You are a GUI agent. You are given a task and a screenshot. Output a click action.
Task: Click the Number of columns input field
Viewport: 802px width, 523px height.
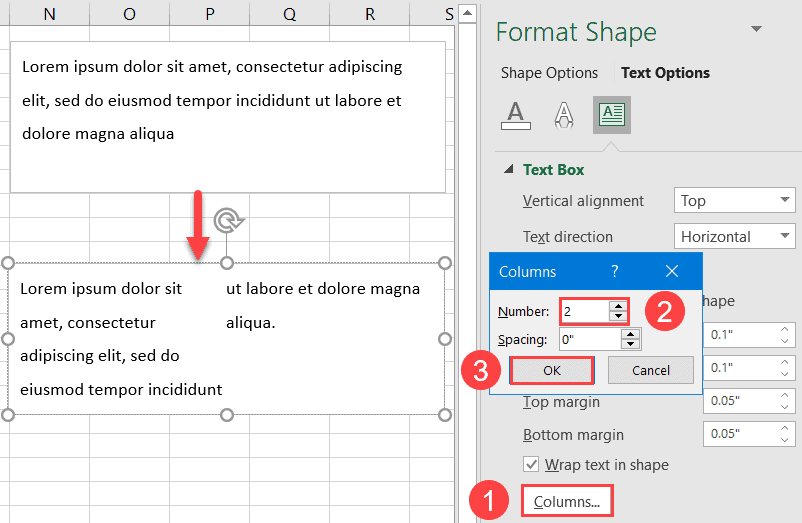[x=585, y=311]
